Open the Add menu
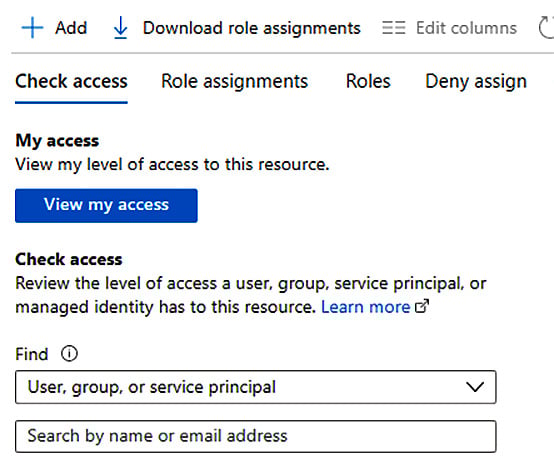 54,28
